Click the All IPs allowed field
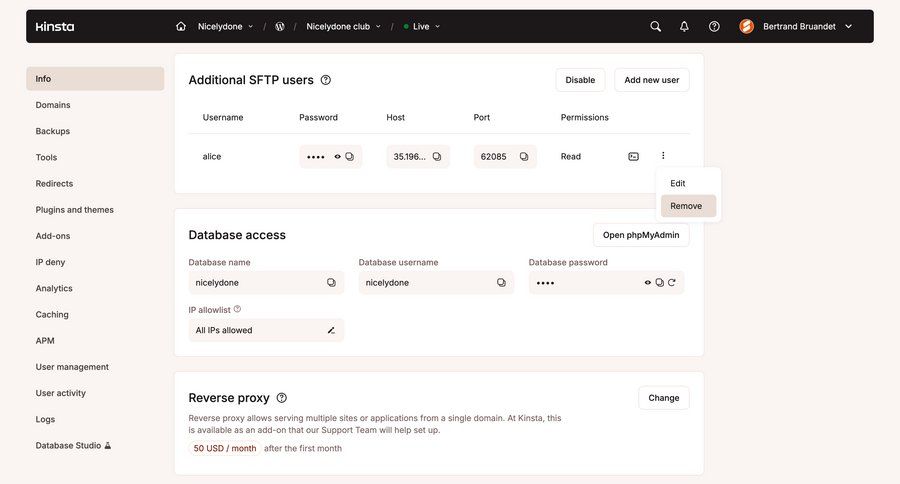The image size is (900, 484). (x=266, y=330)
